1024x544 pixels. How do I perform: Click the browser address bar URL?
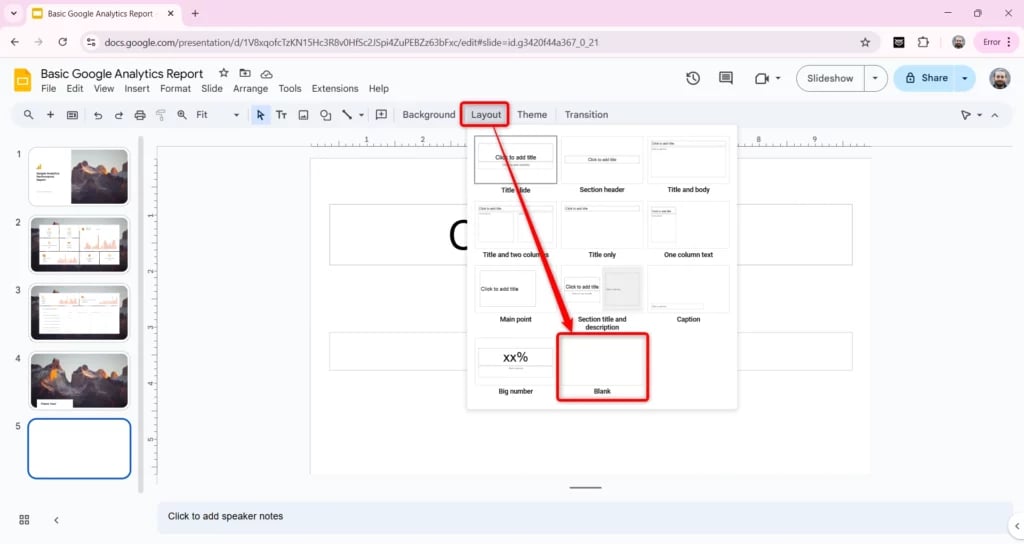click(351, 42)
